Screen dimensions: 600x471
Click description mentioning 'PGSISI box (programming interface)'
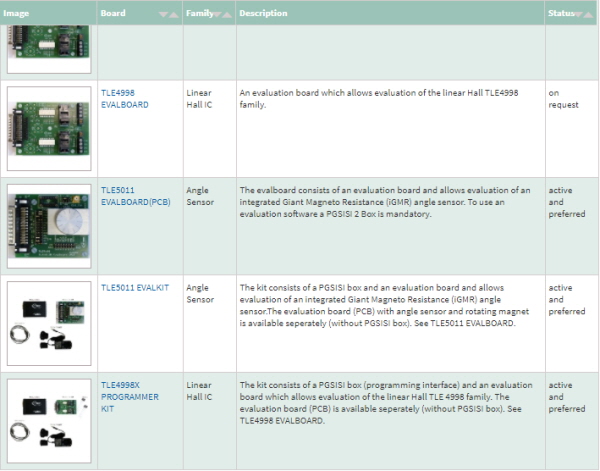coord(386,403)
